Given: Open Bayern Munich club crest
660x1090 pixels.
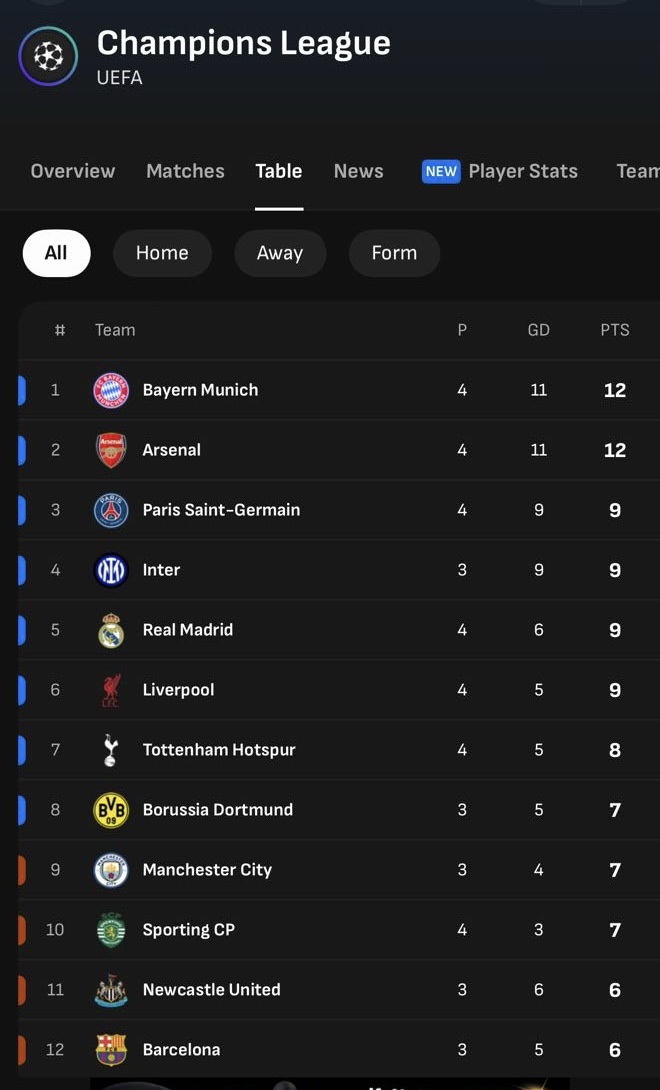Looking at the screenshot, I should pos(111,390).
